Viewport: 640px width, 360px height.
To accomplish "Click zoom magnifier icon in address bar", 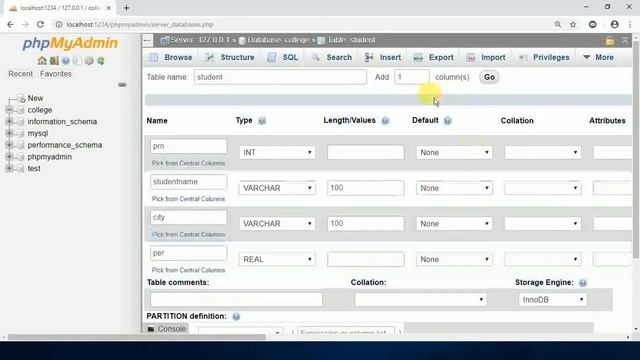I will (x=558, y=24).
